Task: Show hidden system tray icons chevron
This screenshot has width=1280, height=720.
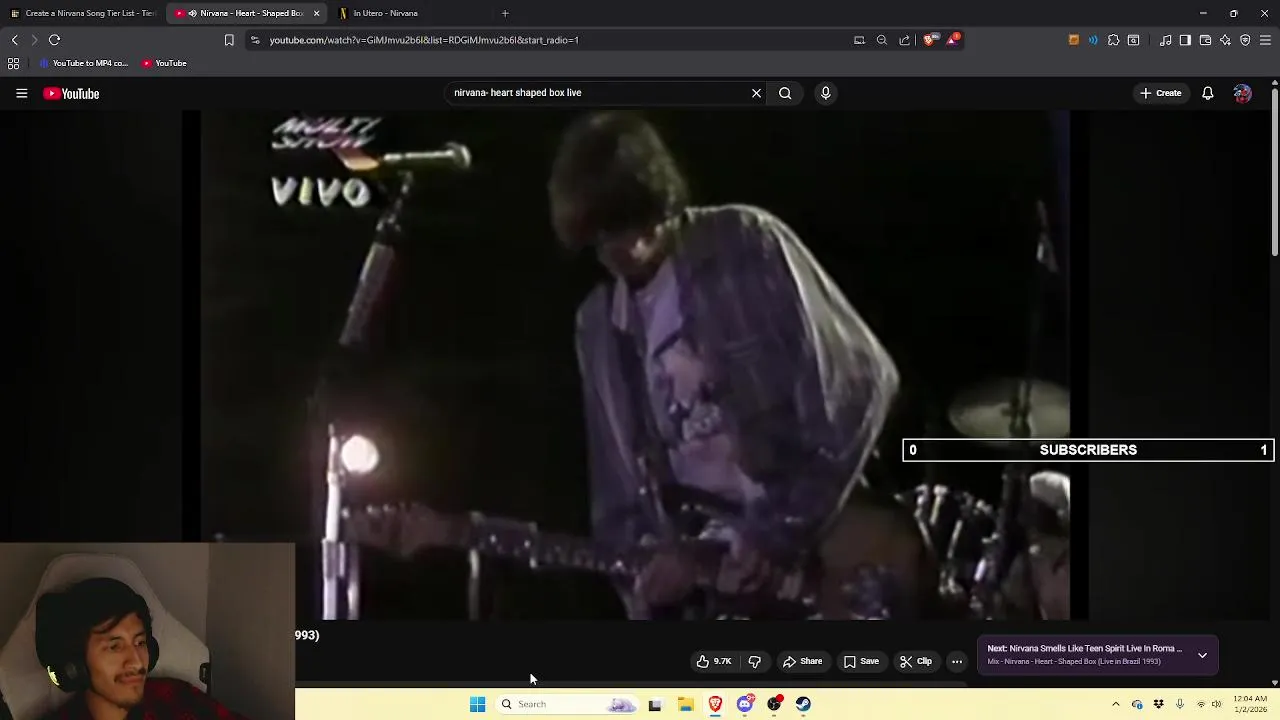Action: pos(1116,704)
